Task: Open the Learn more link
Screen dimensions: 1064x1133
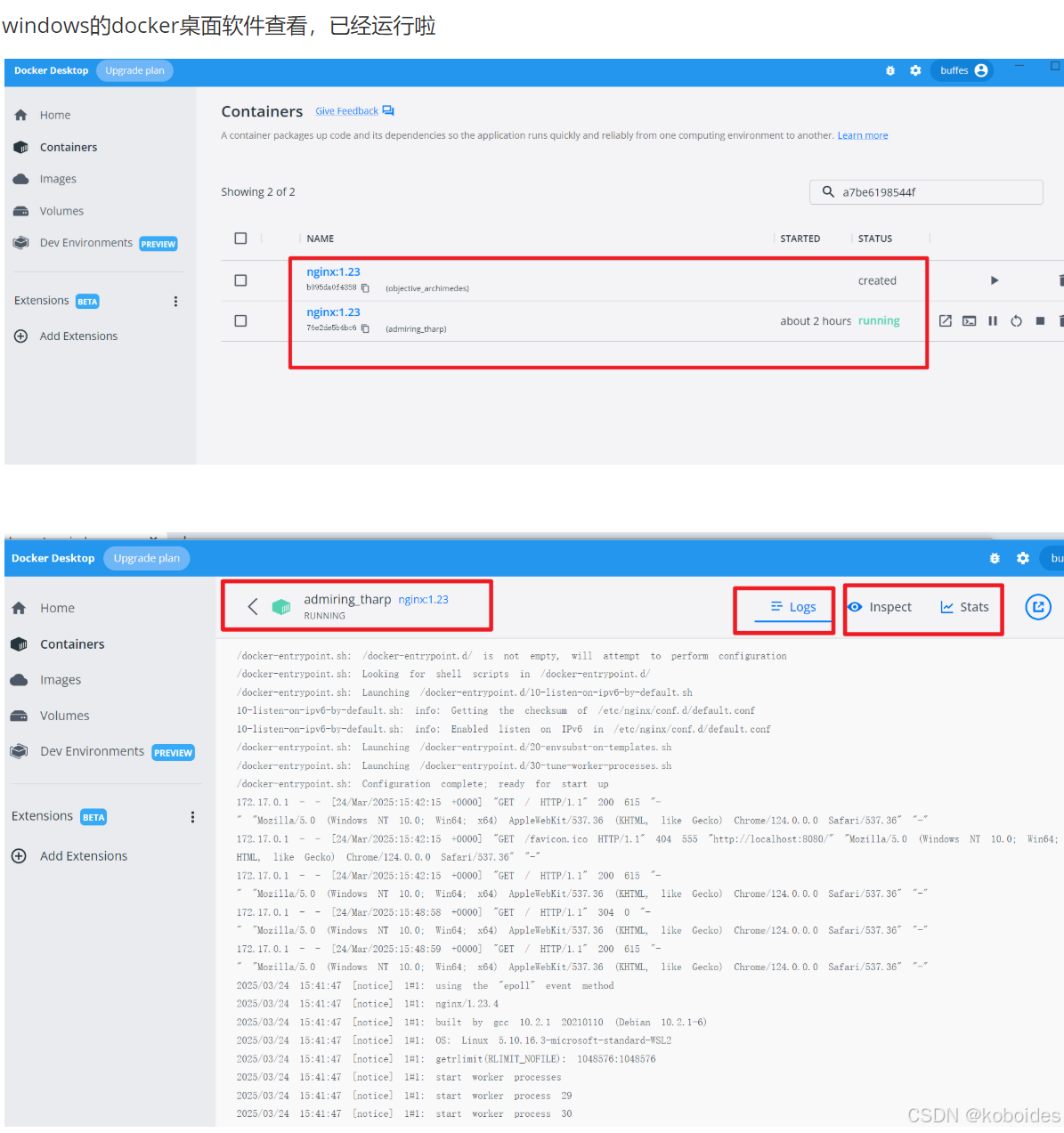Action: (863, 135)
